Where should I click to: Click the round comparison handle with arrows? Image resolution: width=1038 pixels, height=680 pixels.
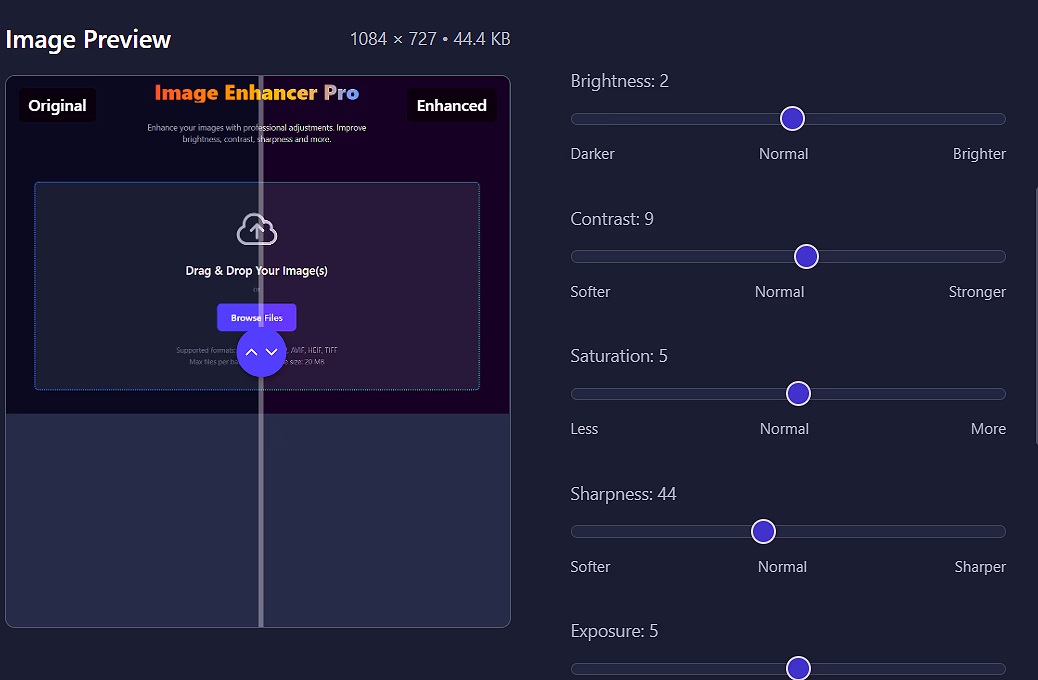(261, 352)
